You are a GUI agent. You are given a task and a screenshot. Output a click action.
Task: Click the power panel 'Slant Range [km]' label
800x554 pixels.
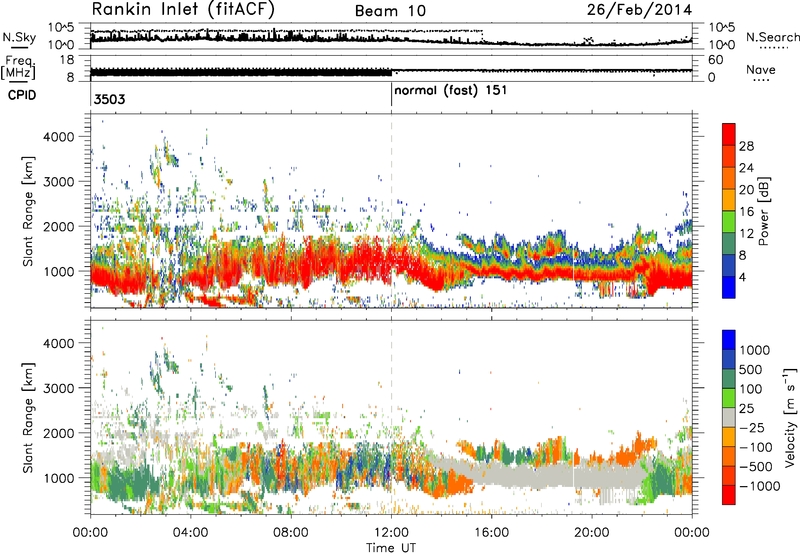click(x=28, y=211)
